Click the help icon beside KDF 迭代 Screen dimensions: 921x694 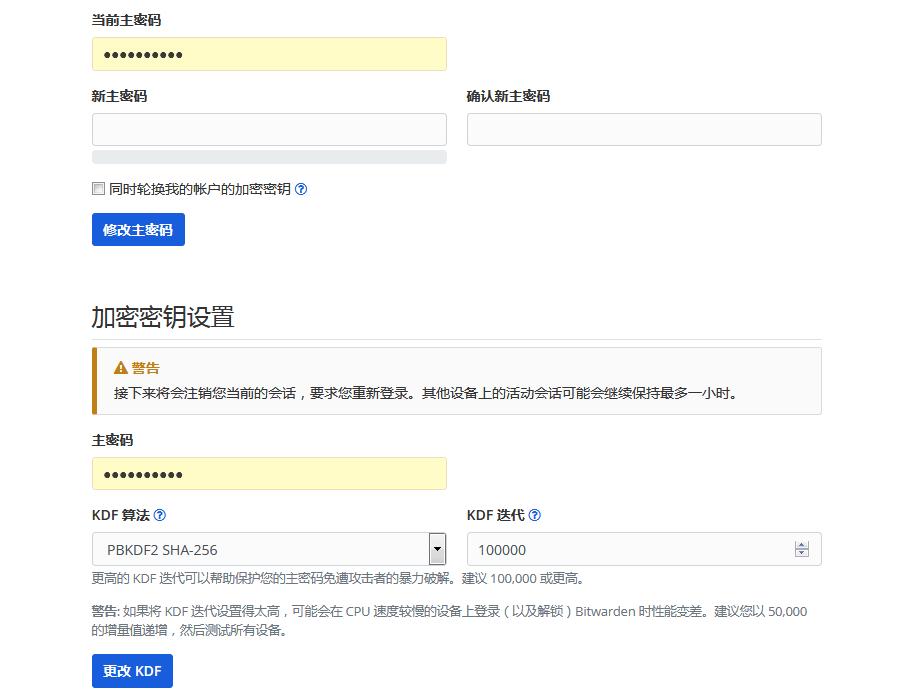tap(535, 516)
